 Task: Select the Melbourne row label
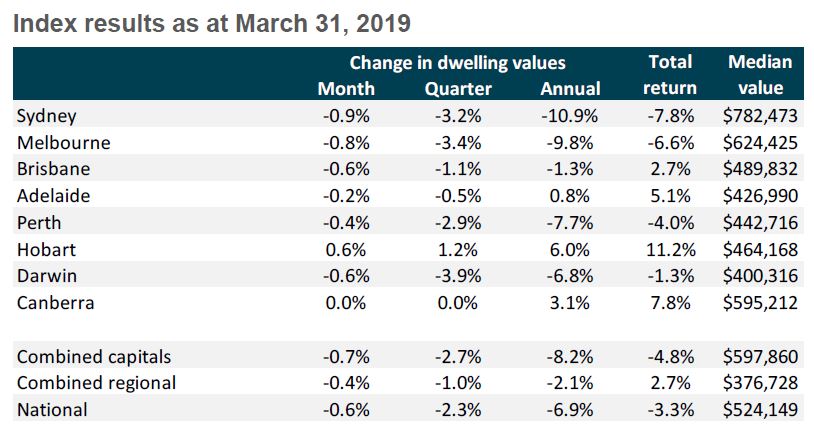[62, 143]
